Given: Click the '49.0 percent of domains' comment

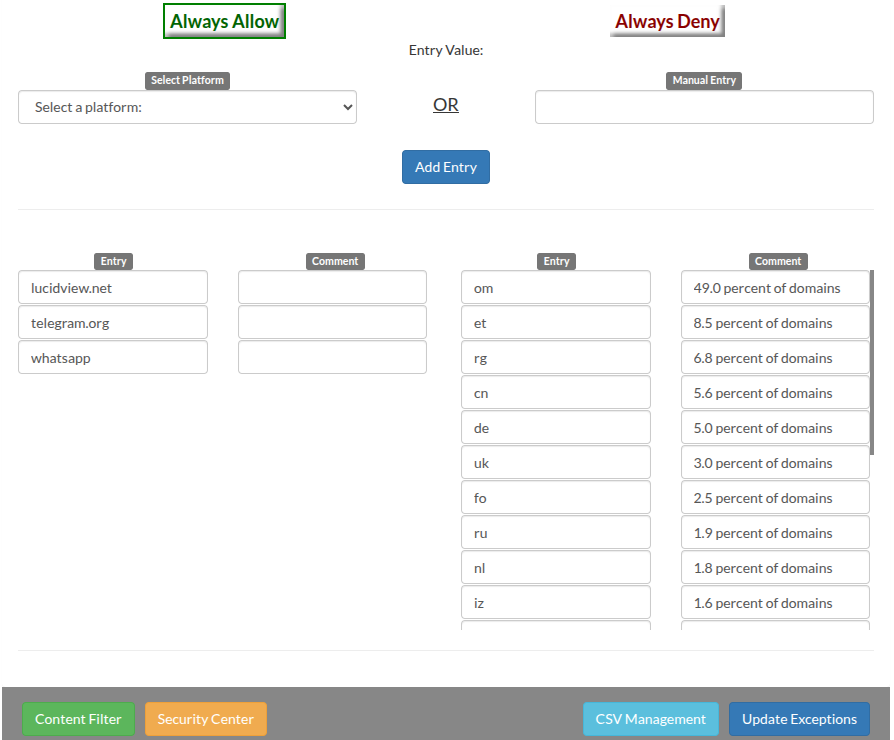Looking at the screenshot, I should coord(775,288).
